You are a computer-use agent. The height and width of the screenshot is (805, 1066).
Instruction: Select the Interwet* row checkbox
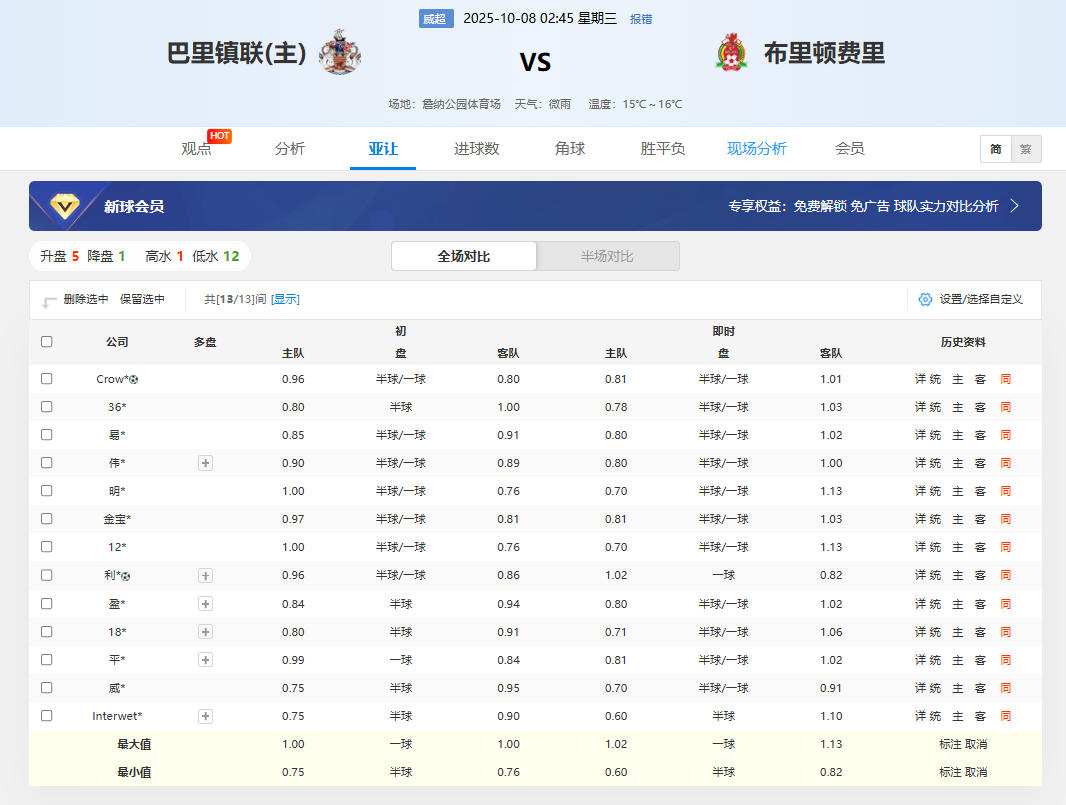click(x=47, y=716)
